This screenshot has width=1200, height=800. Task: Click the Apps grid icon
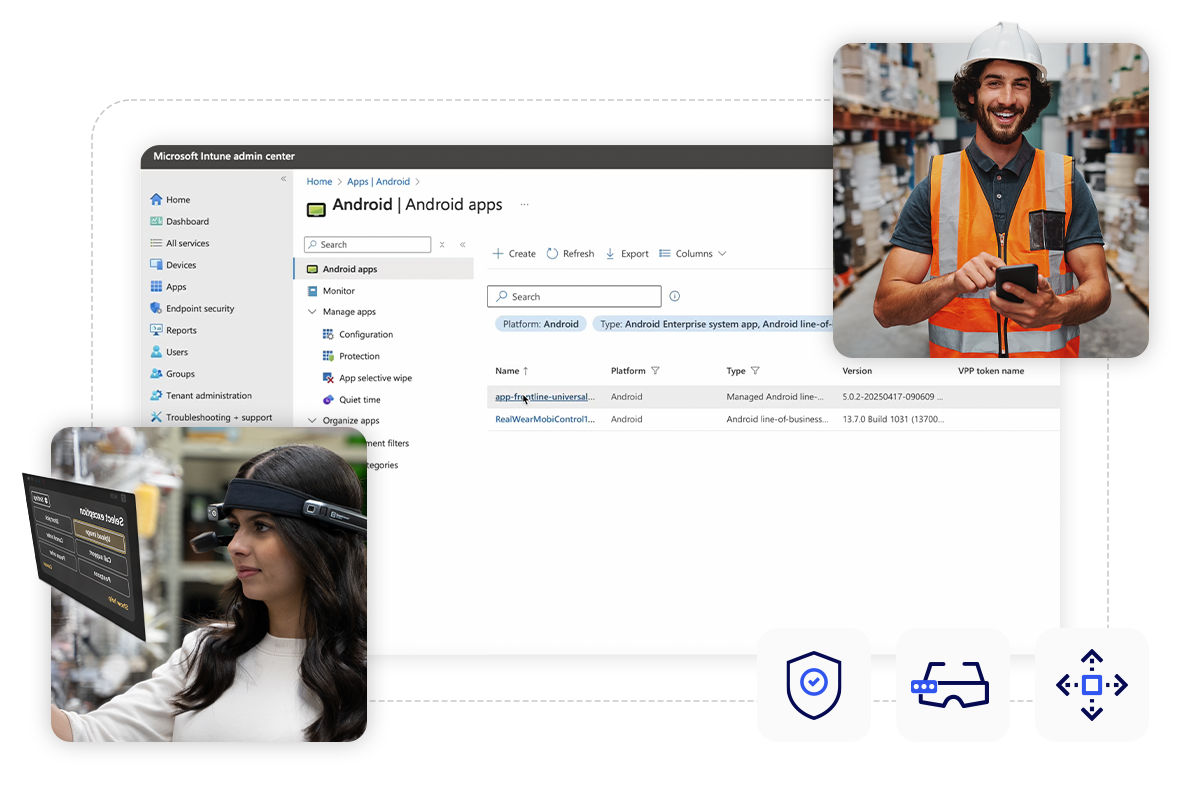(156, 287)
